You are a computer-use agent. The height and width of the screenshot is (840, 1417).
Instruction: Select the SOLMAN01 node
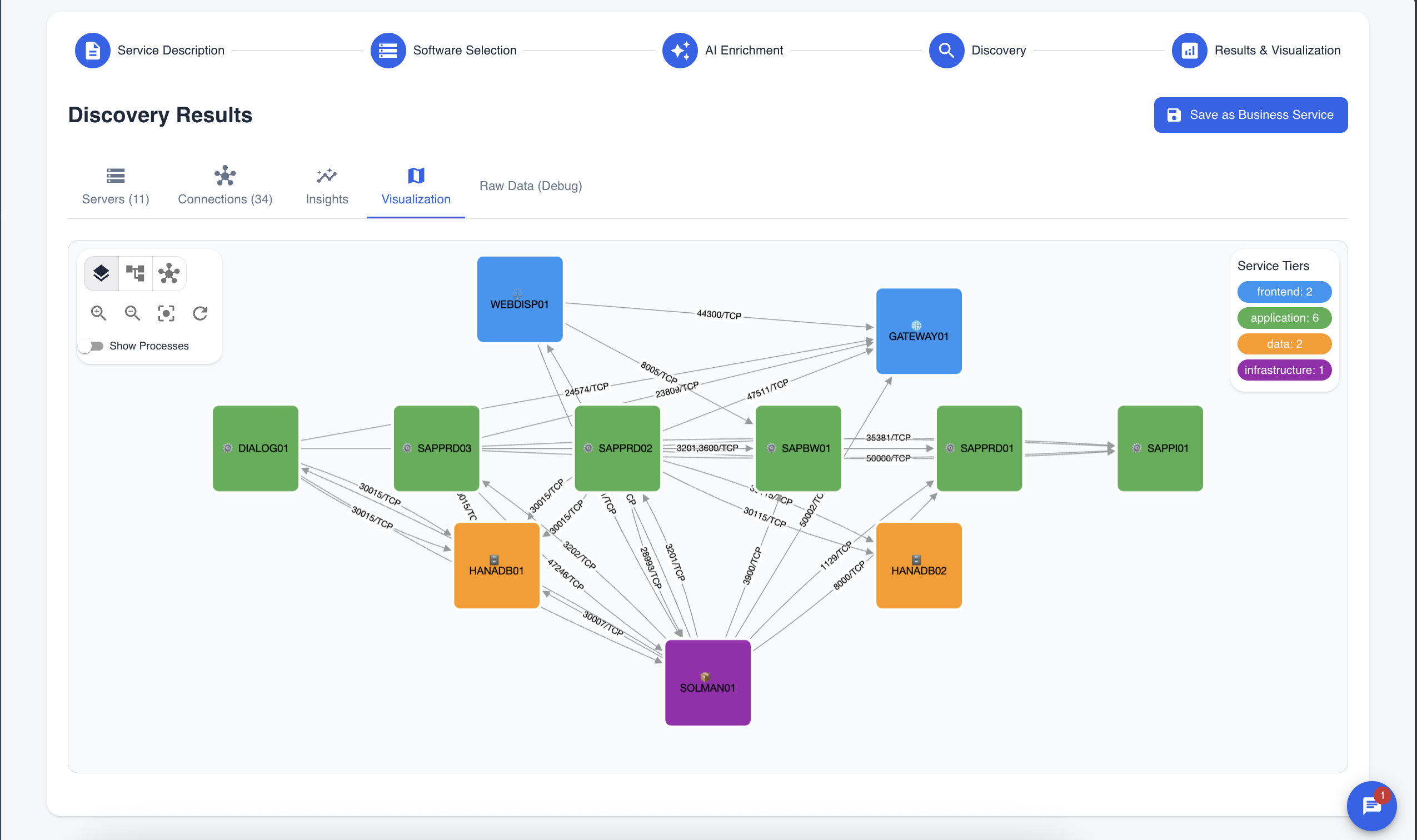707,682
